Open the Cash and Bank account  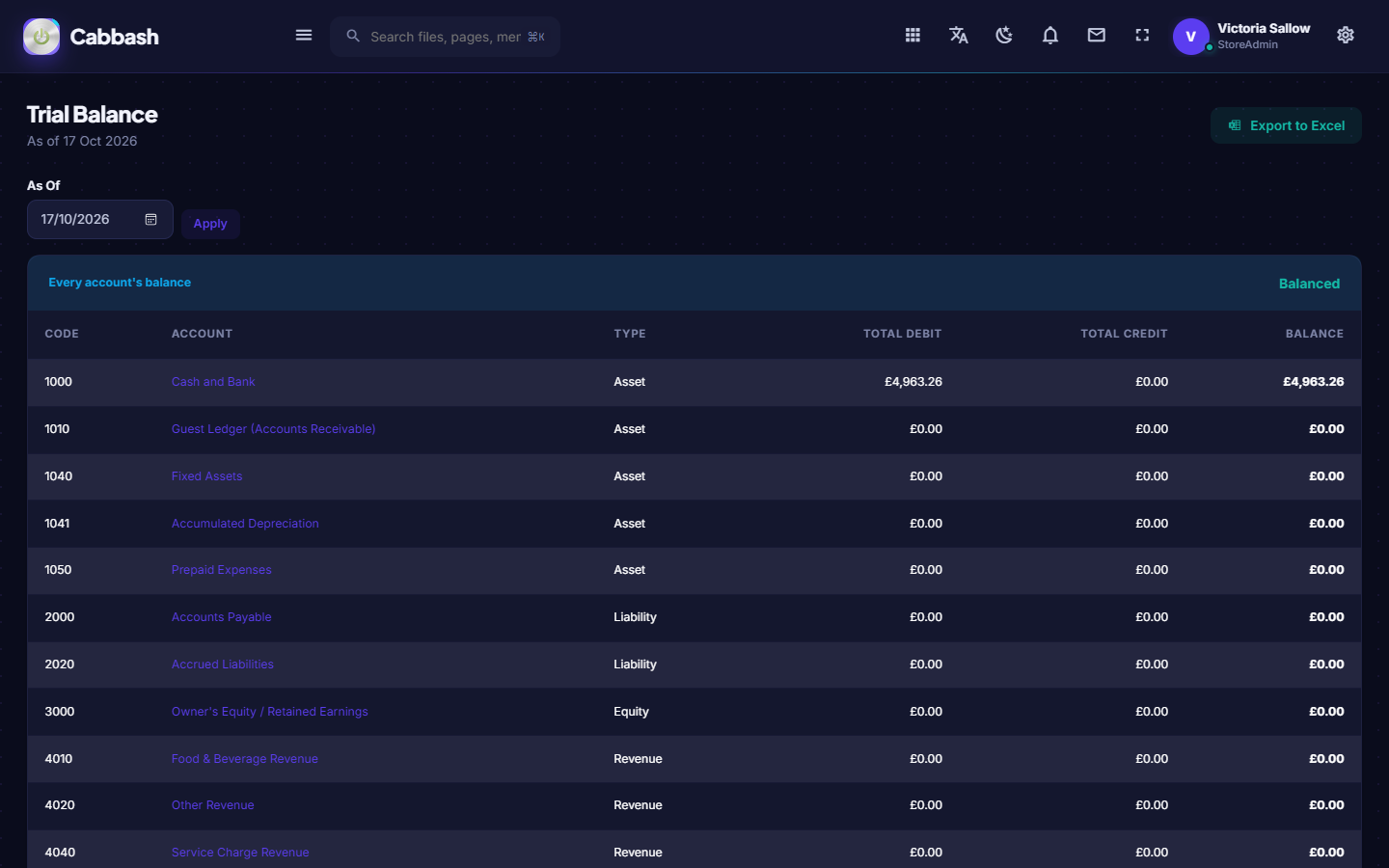pyautogui.click(x=213, y=382)
